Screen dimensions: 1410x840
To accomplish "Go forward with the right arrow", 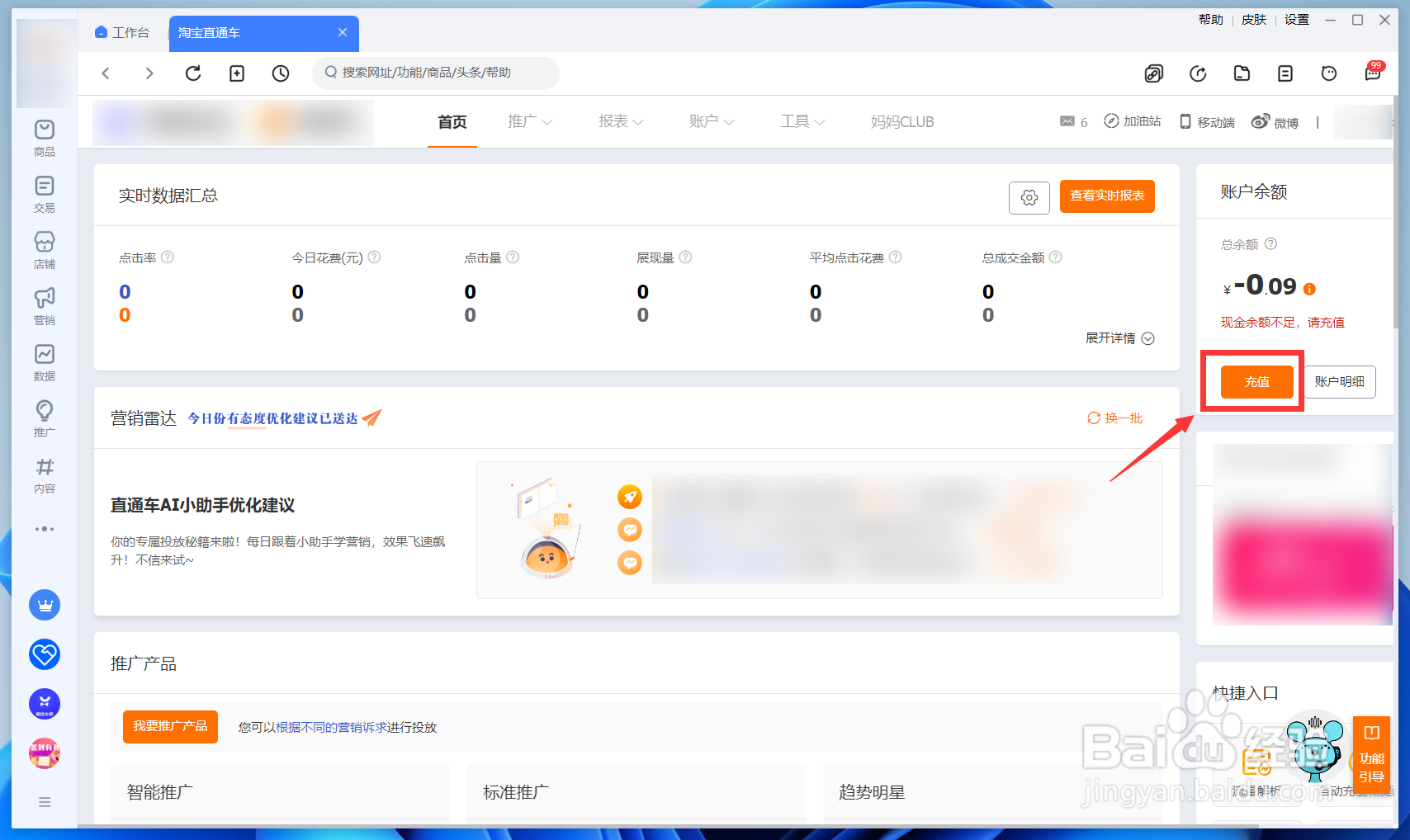I will click(x=149, y=73).
